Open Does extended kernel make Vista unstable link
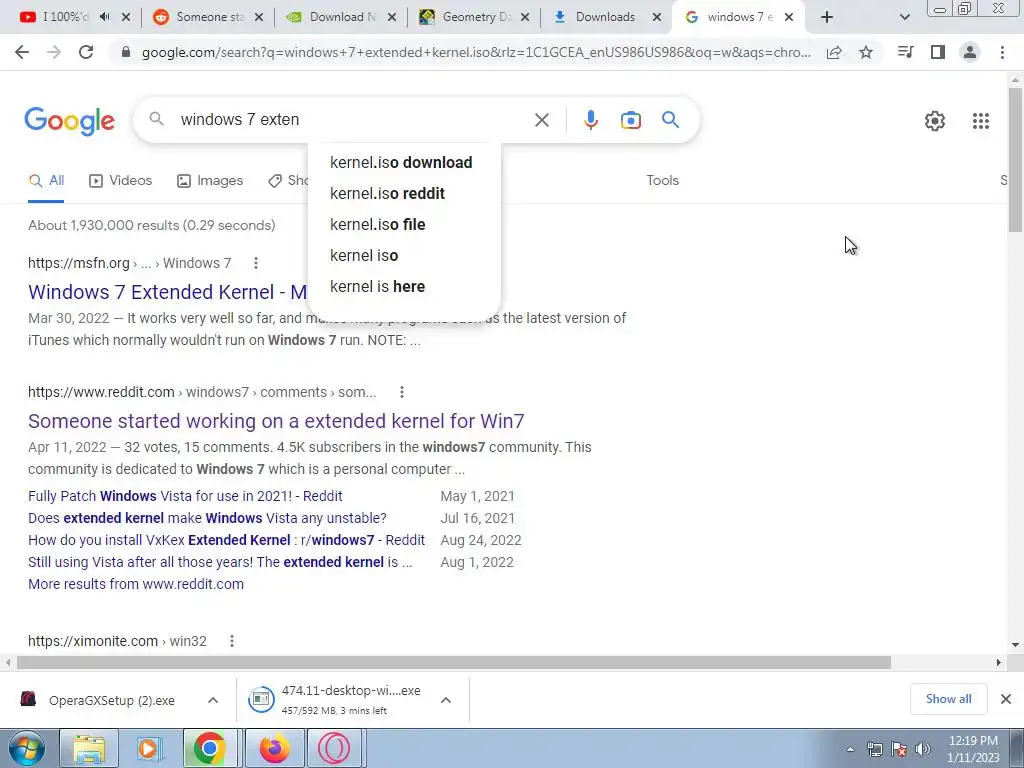 pyautogui.click(x=207, y=519)
